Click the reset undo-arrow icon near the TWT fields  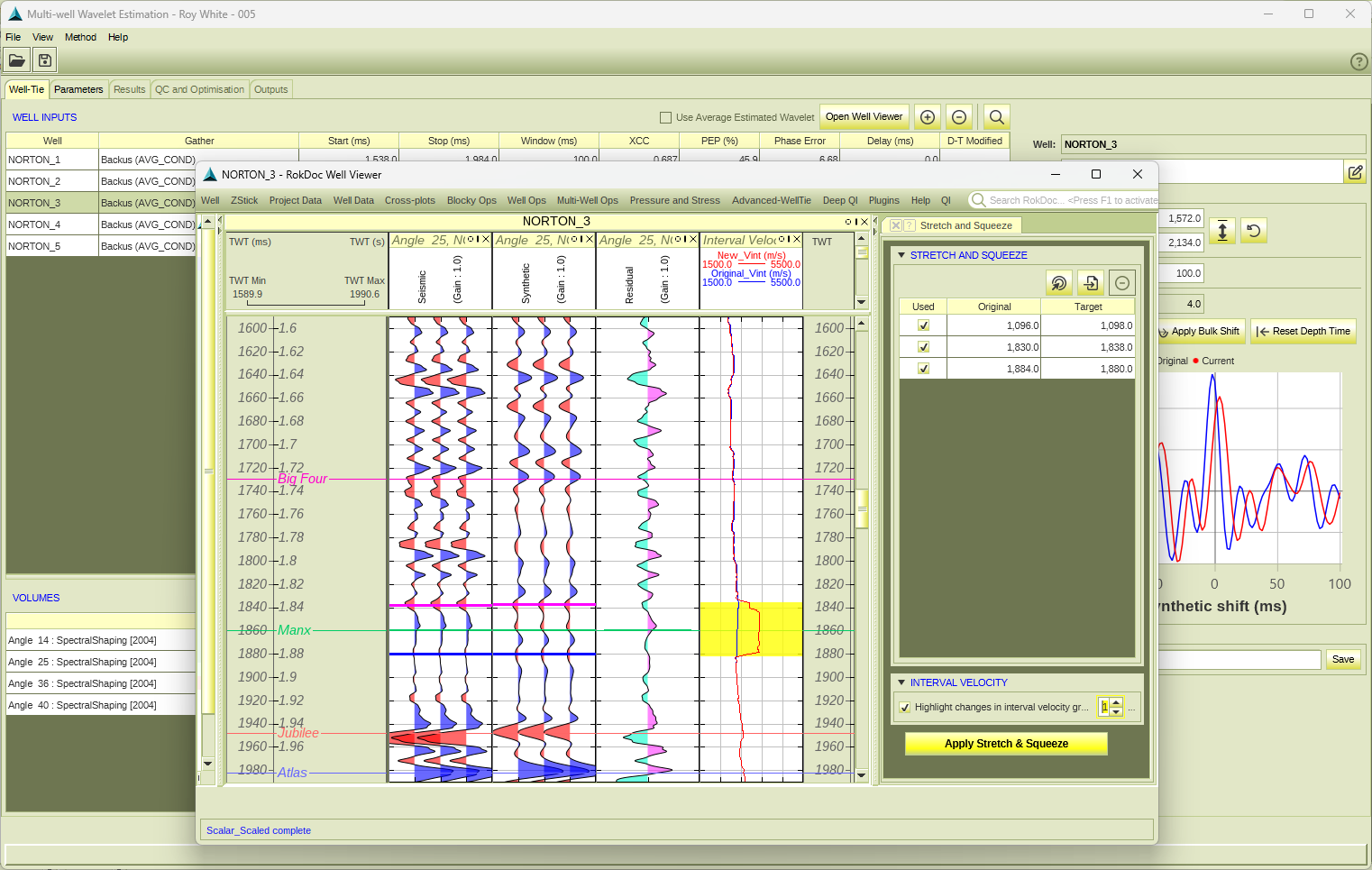[x=1253, y=230]
